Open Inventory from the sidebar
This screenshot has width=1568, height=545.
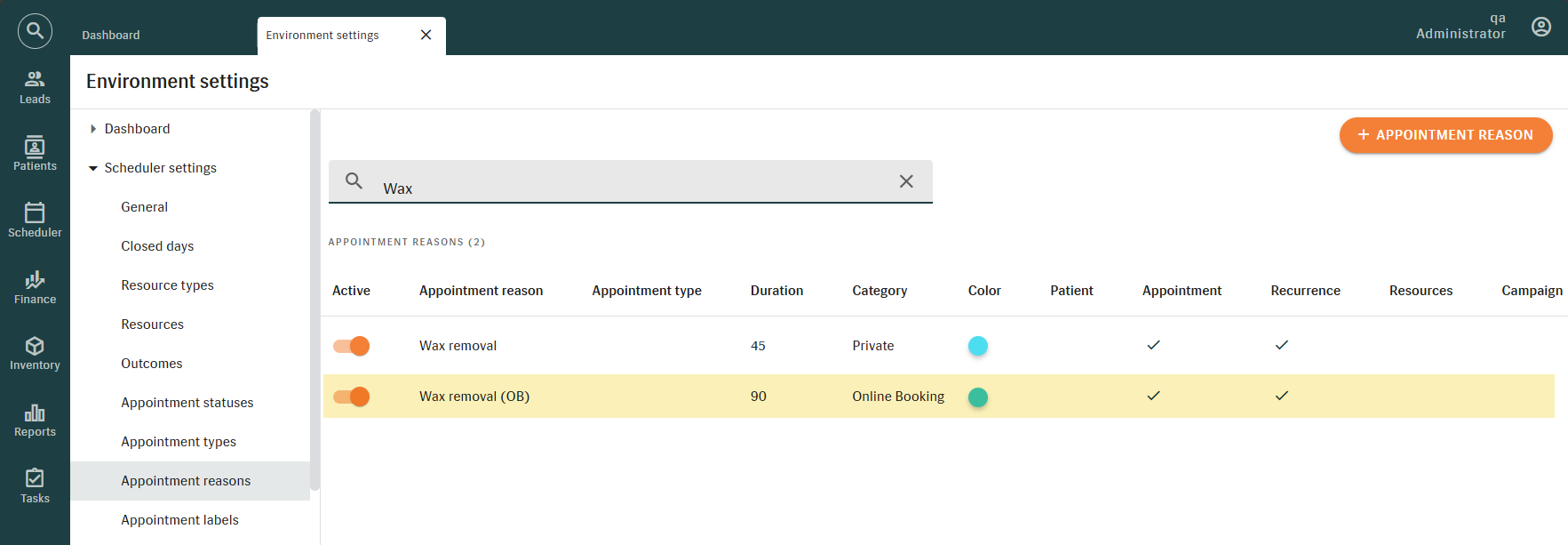click(35, 353)
